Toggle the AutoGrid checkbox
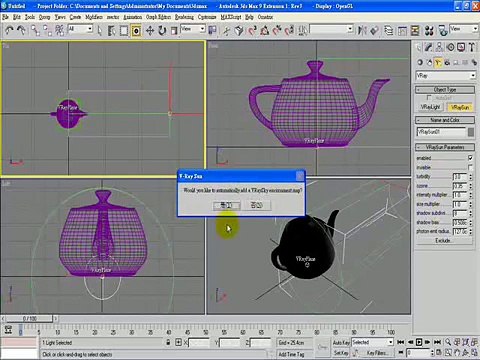Viewport: 480px width, 360px height. pos(429,98)
